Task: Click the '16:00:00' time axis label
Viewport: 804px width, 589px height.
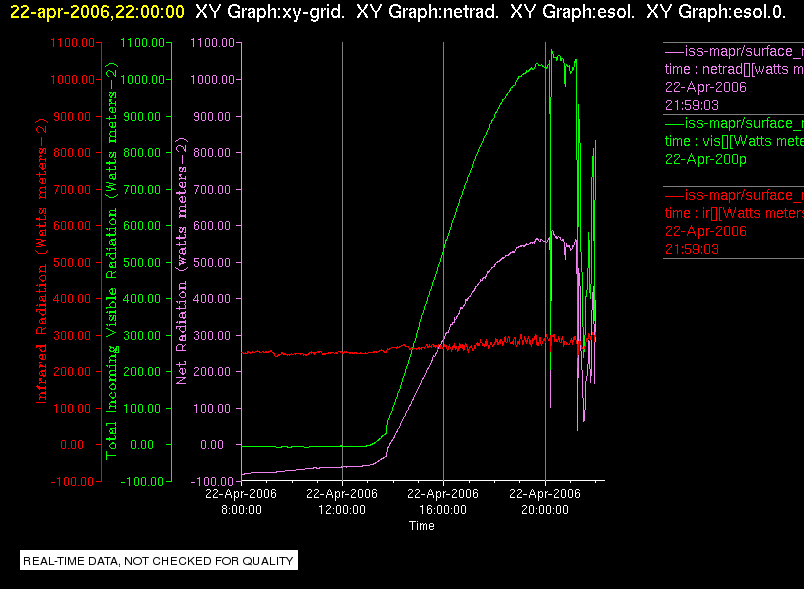Action: coord(443,510)
